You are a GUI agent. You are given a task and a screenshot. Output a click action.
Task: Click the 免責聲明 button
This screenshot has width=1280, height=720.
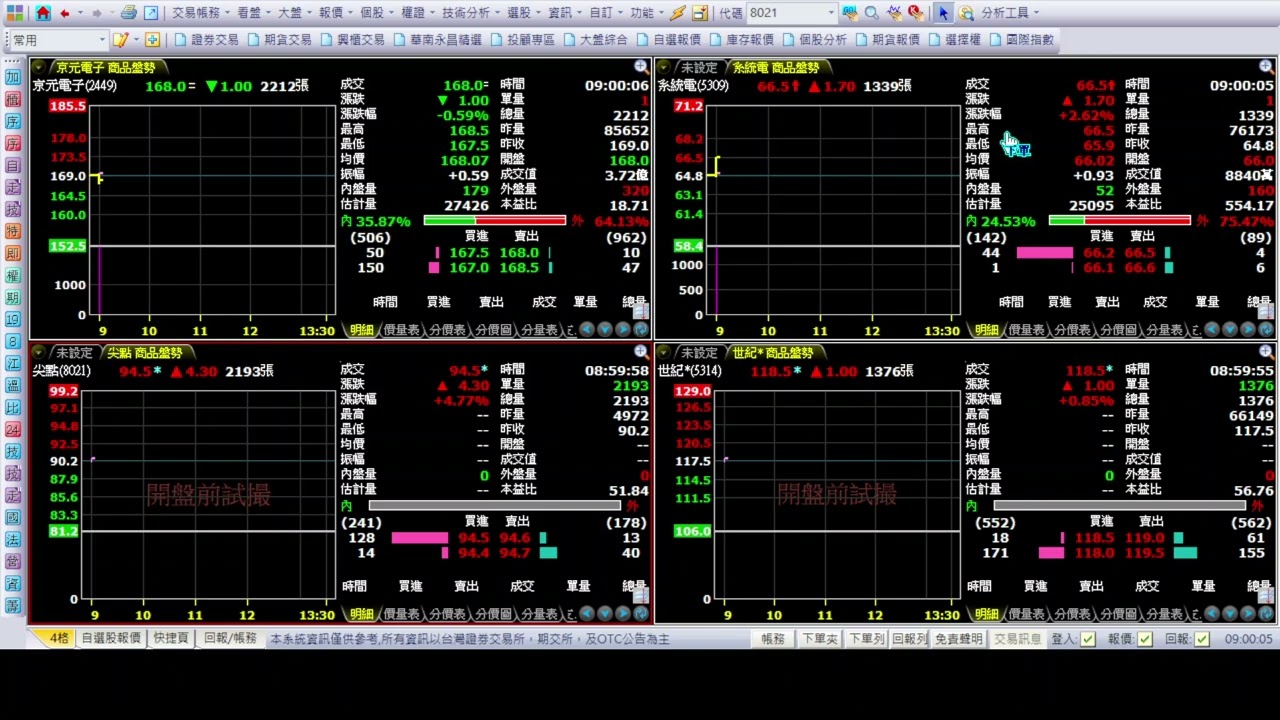[959, 639]
